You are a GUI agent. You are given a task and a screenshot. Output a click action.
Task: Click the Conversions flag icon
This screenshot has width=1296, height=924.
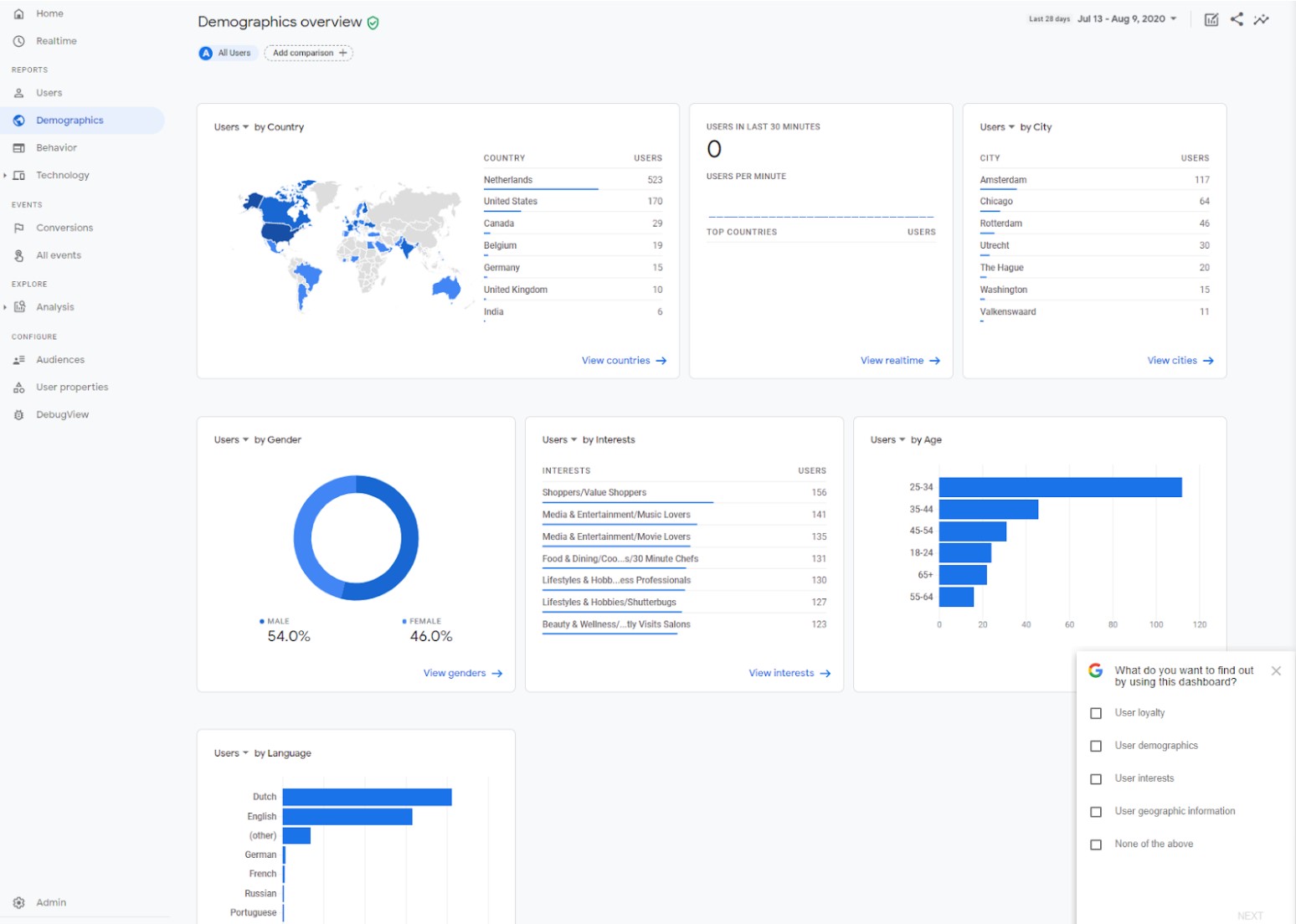click(x=18, y=228)
